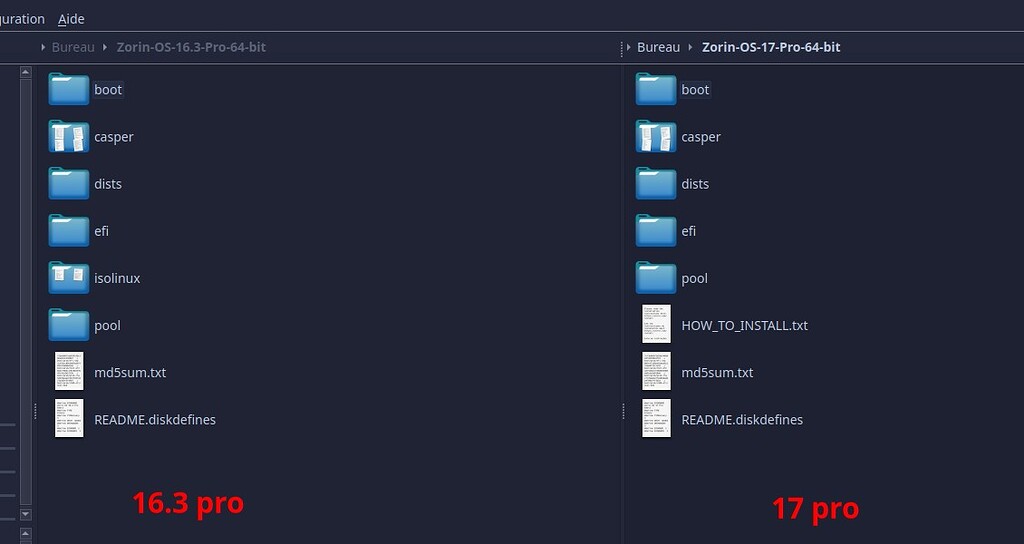Image resolution: width=1024 pixels, height=544 pixels.
Task: Click Zorin-OS-16.3-Pro-64-bit breadcrumb
Action: (x=191, y=47)
